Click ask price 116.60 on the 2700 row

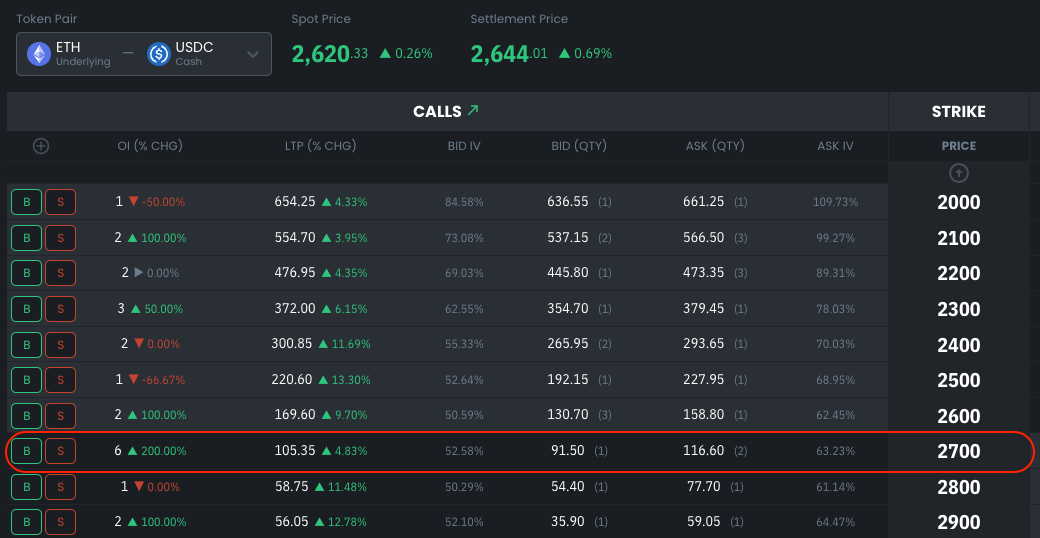coord(703,451)
